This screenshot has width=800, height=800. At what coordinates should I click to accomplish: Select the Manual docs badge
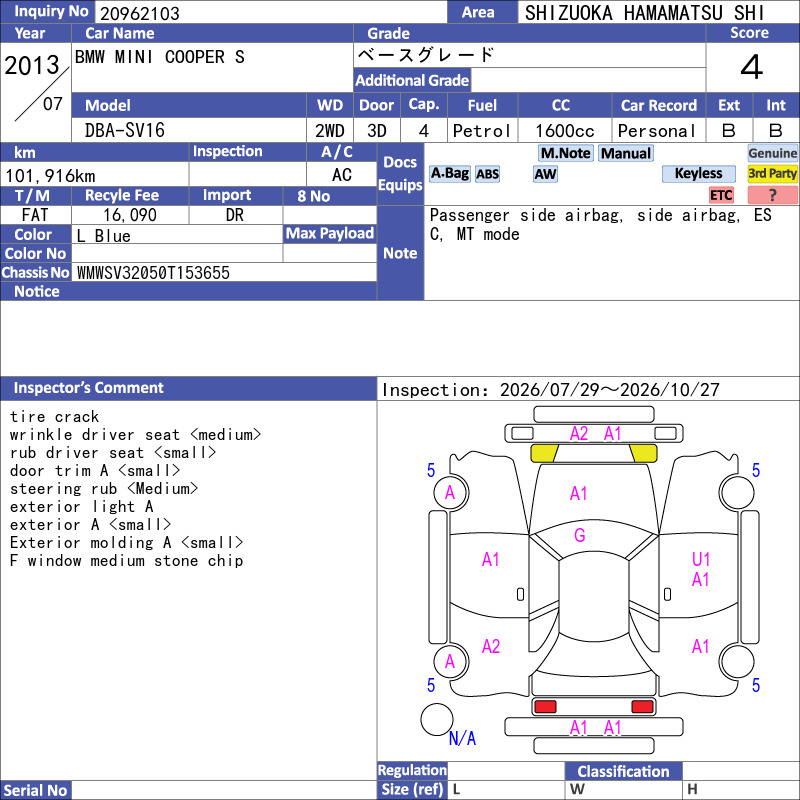point(626,153)
